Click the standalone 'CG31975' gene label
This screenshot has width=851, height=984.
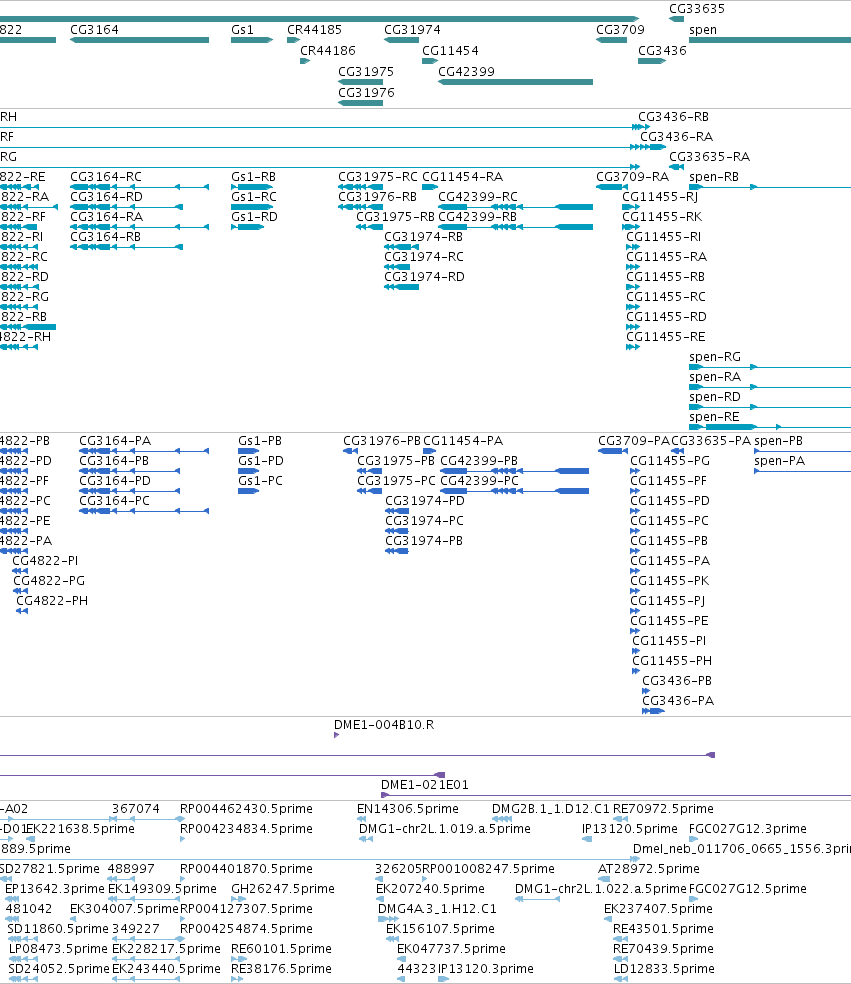click(x=366, y=72)
